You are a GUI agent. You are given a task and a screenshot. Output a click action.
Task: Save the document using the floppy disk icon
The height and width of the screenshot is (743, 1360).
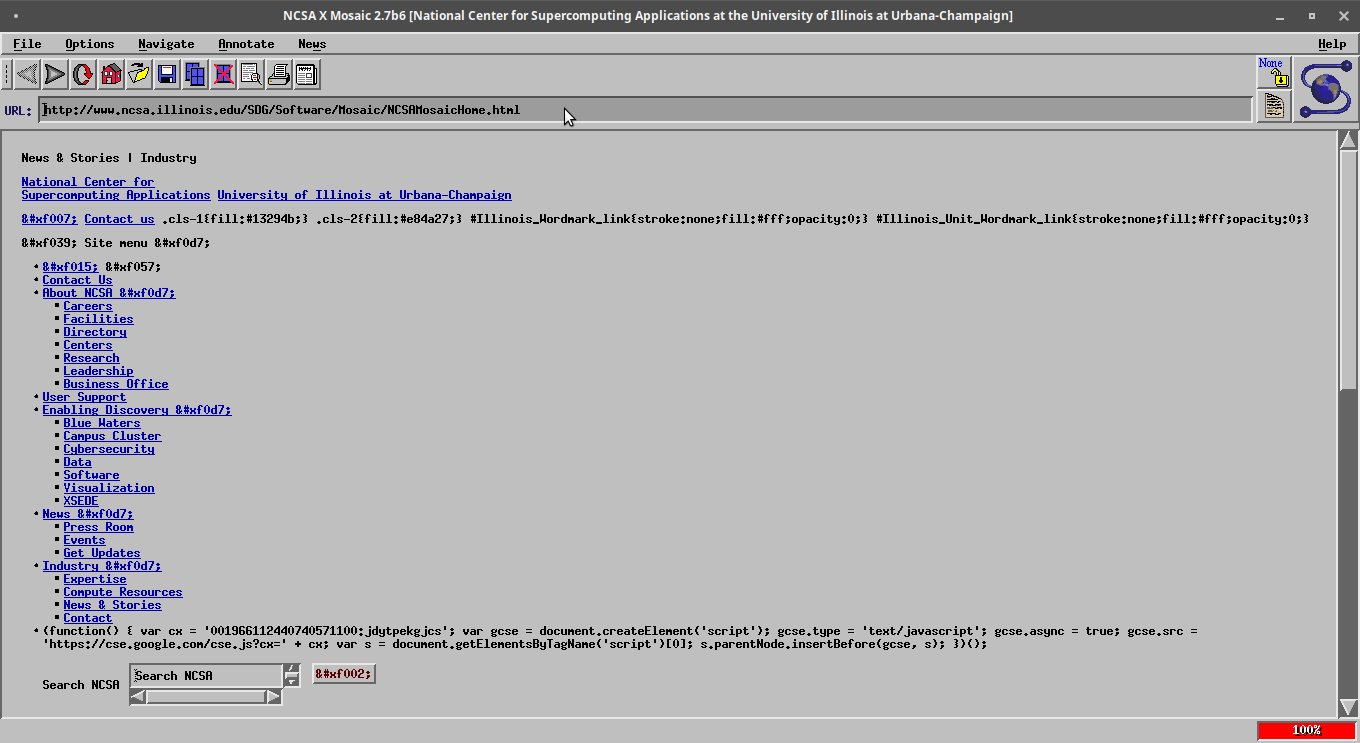(167, 74)
